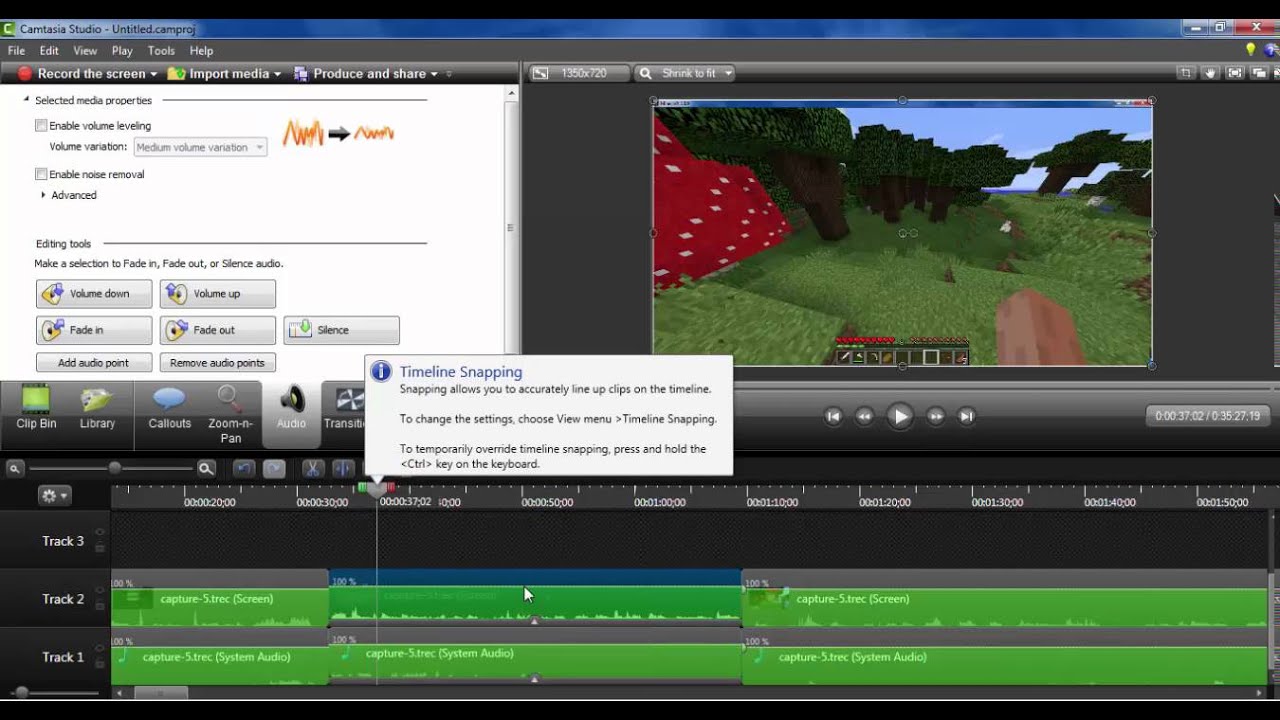The height and width of the screenshot is (720, 1280).
Task: Open Import media dropdown arrow
Action: tap(276, 74)
